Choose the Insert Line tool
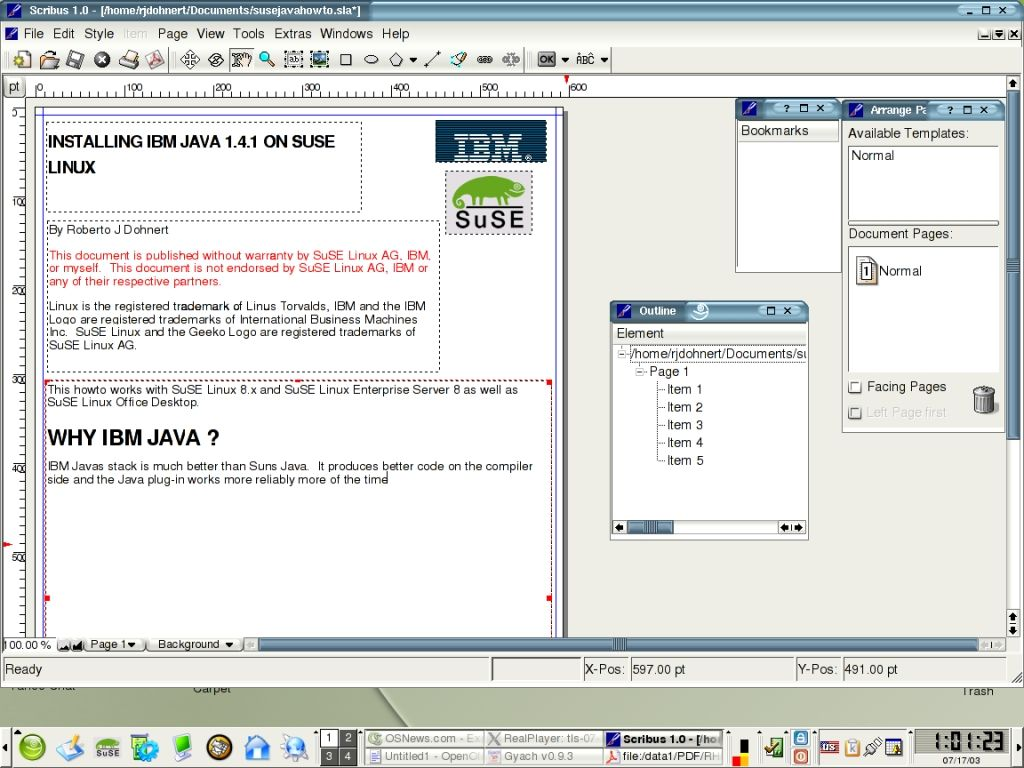Image resolution: width=1024 pixels, height=768 pixels. pos(432,60)
